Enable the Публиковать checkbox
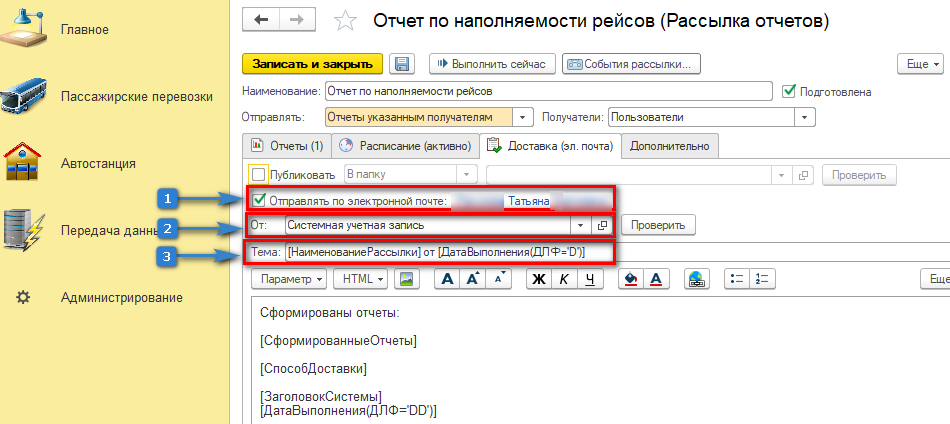Image resolution: width=950 pixels, height=424 pixels. 259,175
